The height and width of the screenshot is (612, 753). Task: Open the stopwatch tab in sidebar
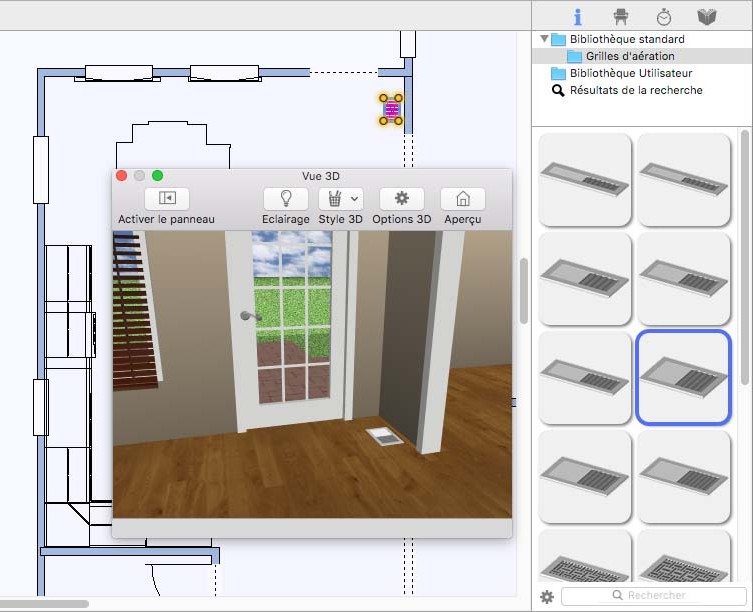coord(664,16)
